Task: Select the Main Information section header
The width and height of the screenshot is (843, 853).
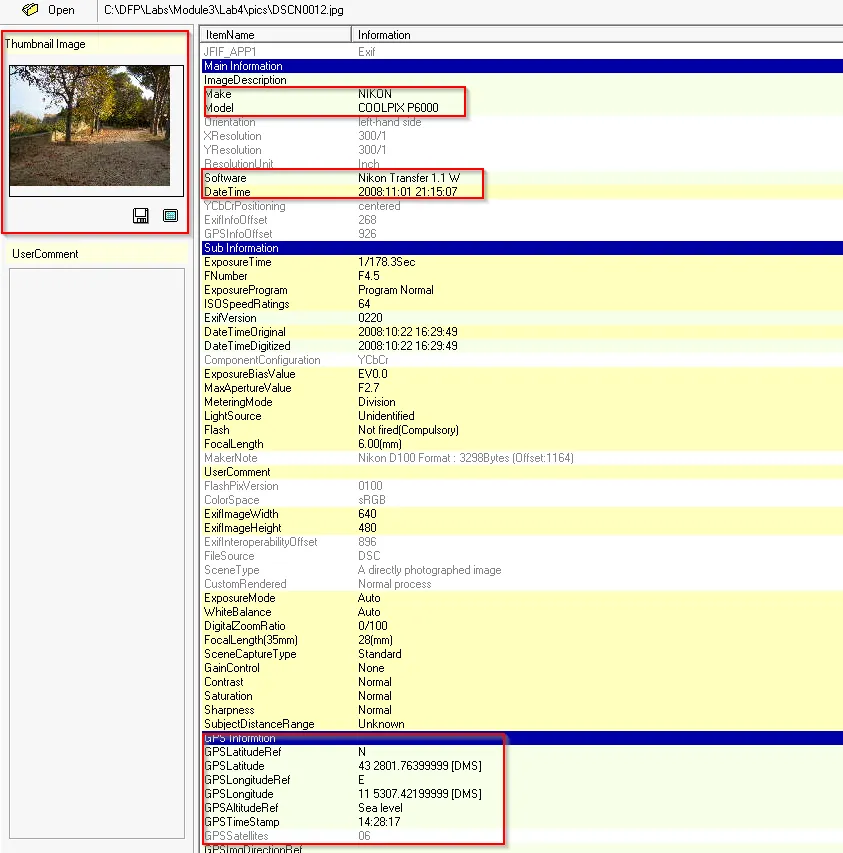Action: coord(520,66)
